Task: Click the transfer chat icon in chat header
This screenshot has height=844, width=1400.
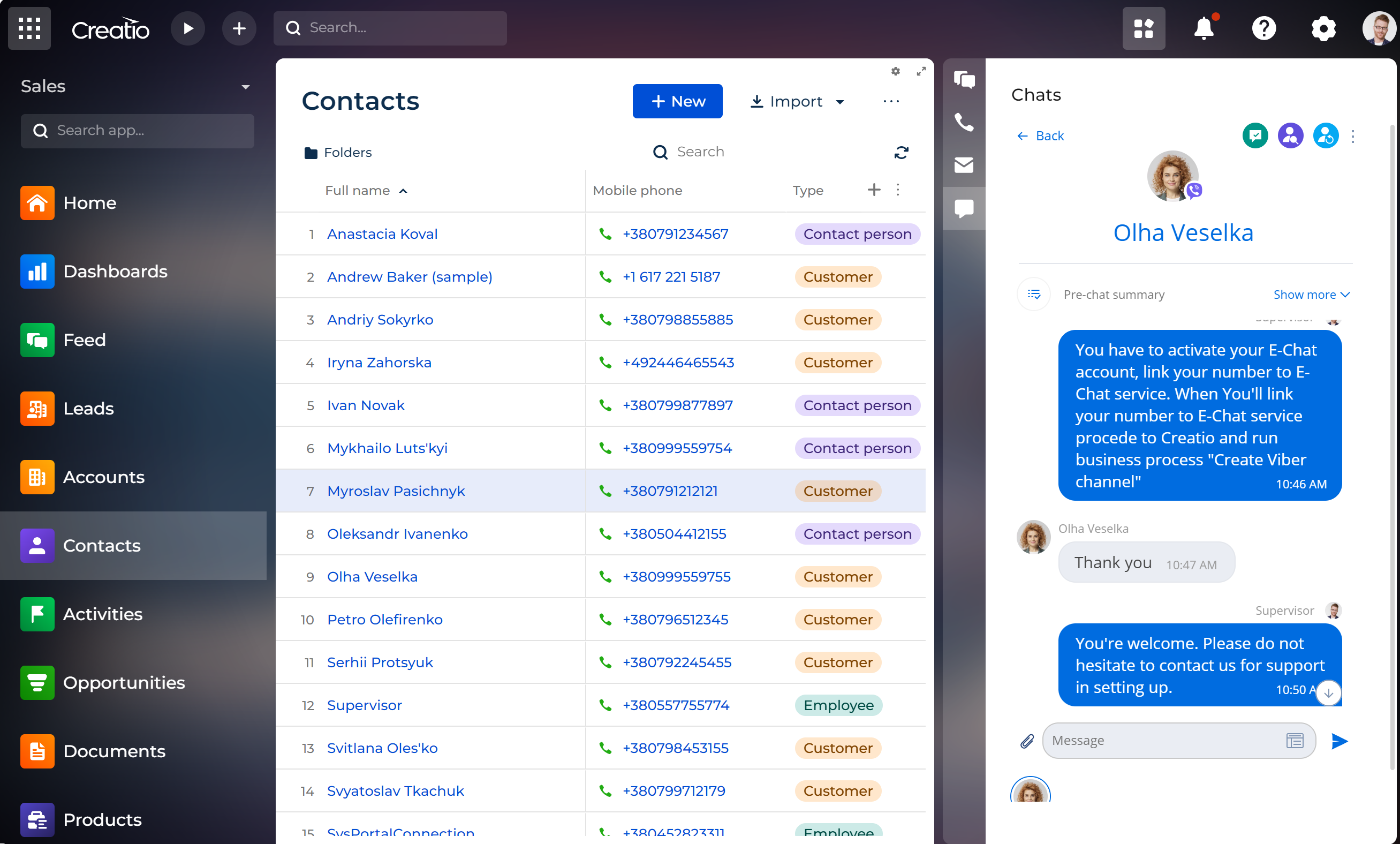Action: coord(1326,135)
